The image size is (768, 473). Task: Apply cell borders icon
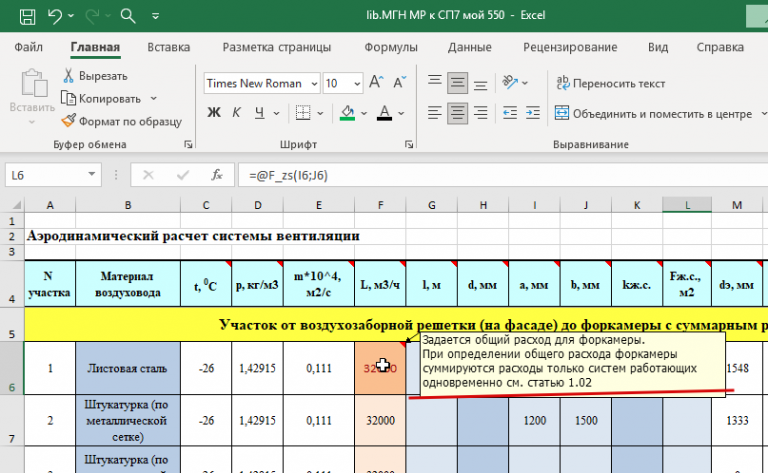[303, 113]
